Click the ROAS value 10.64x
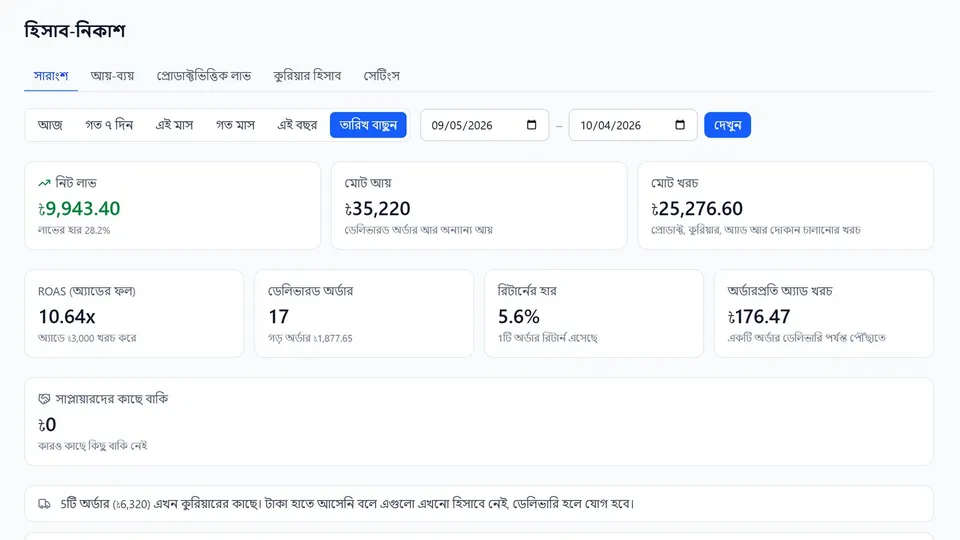The image size is (960, 540). (67, 317)
